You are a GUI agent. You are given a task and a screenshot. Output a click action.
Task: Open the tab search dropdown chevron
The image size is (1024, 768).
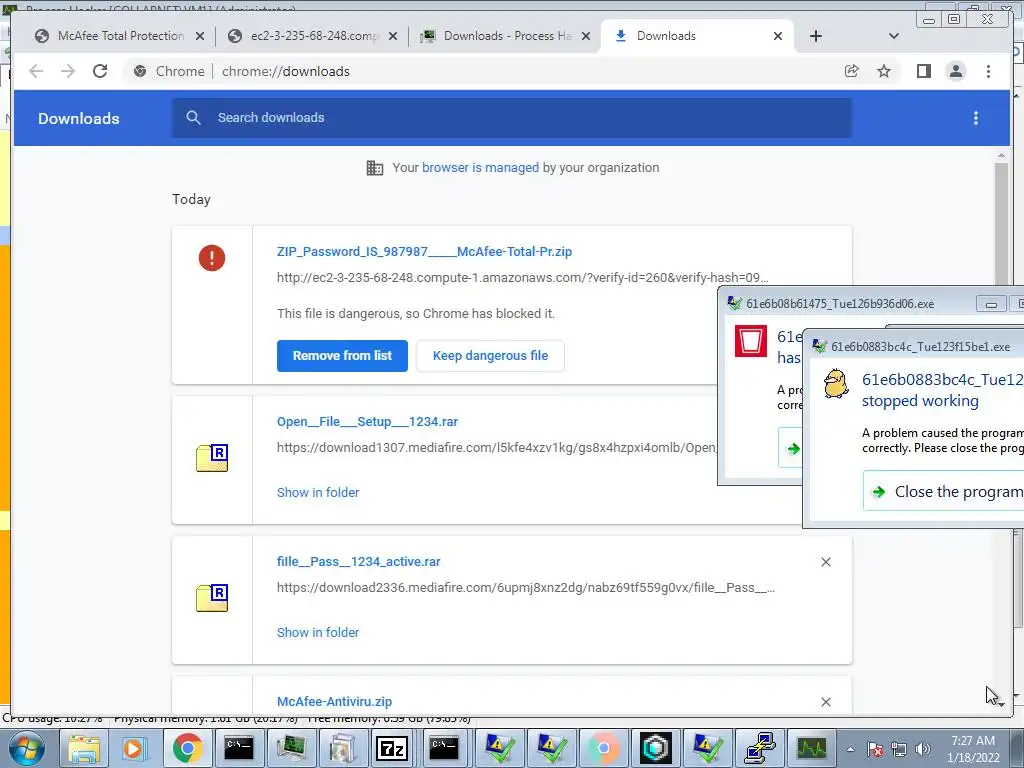point(894,36)
